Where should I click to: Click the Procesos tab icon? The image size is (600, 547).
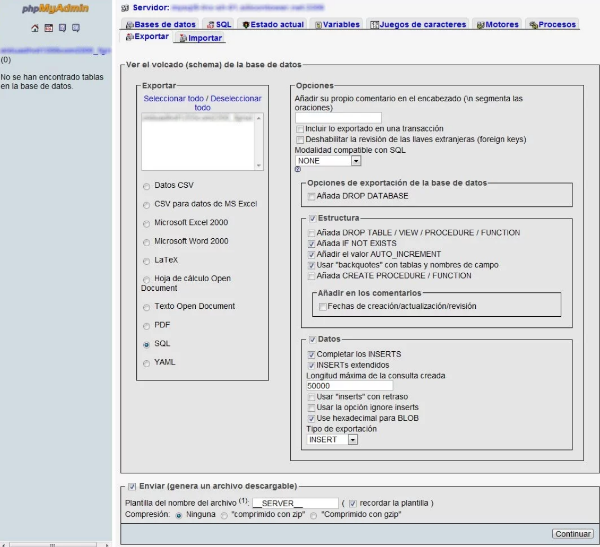coord(533,25)
